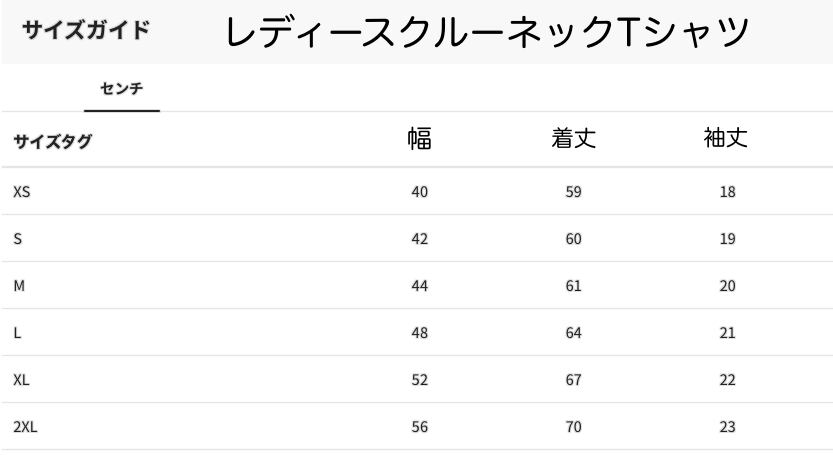Click the レディースクルーネックTシャツ heading
Screen dimensions: 833x469
(x=487, y=32)
